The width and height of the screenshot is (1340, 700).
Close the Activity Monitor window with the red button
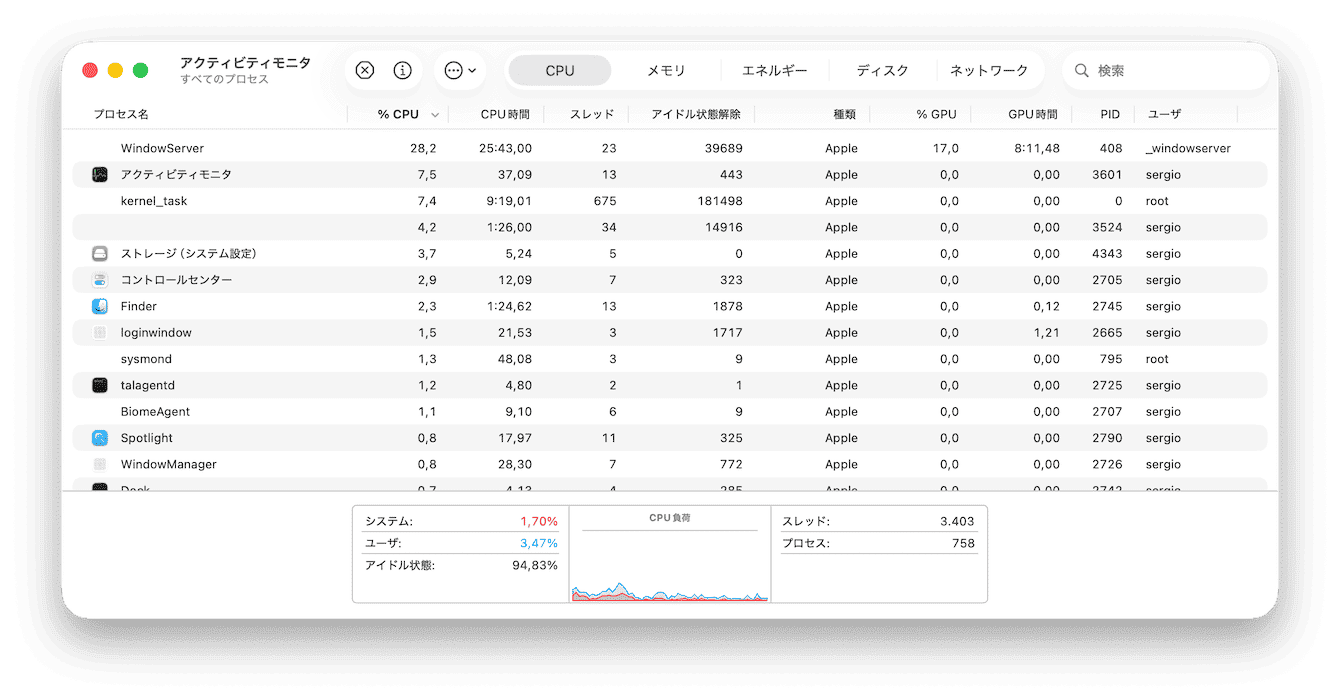pyautogui.click(x=90, y=71)
